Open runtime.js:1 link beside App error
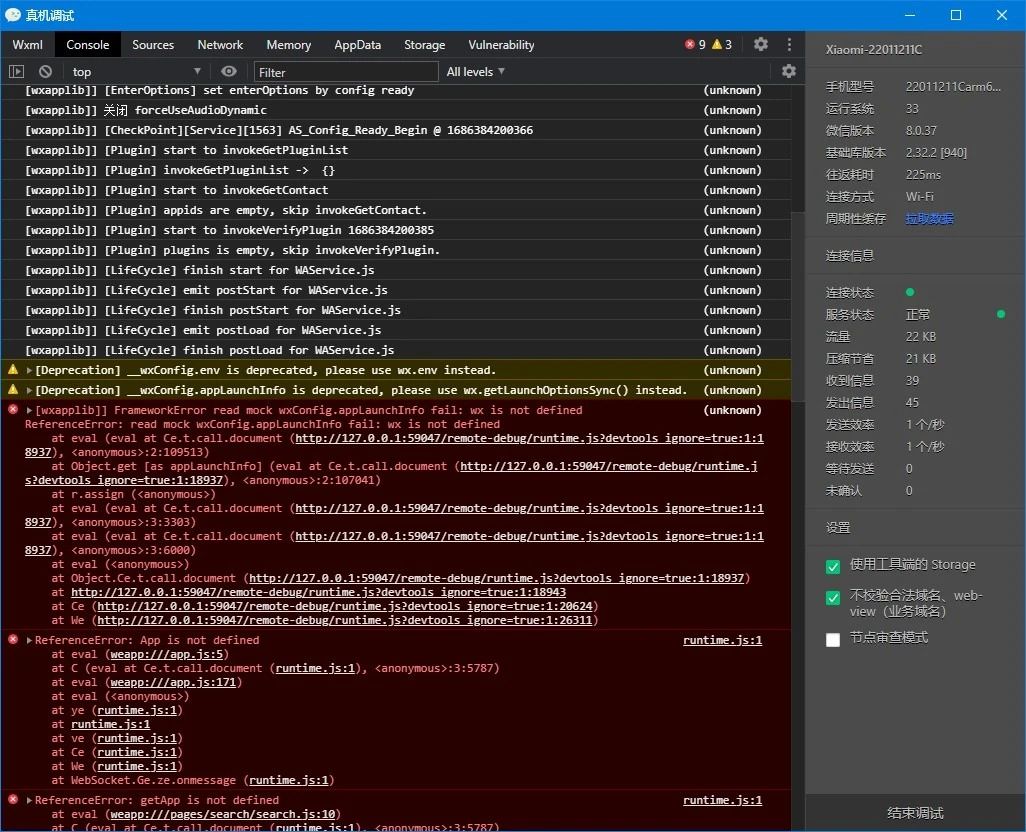This screenshot has height=832, width=1026. pyautogui.click(x=722, y=640)
